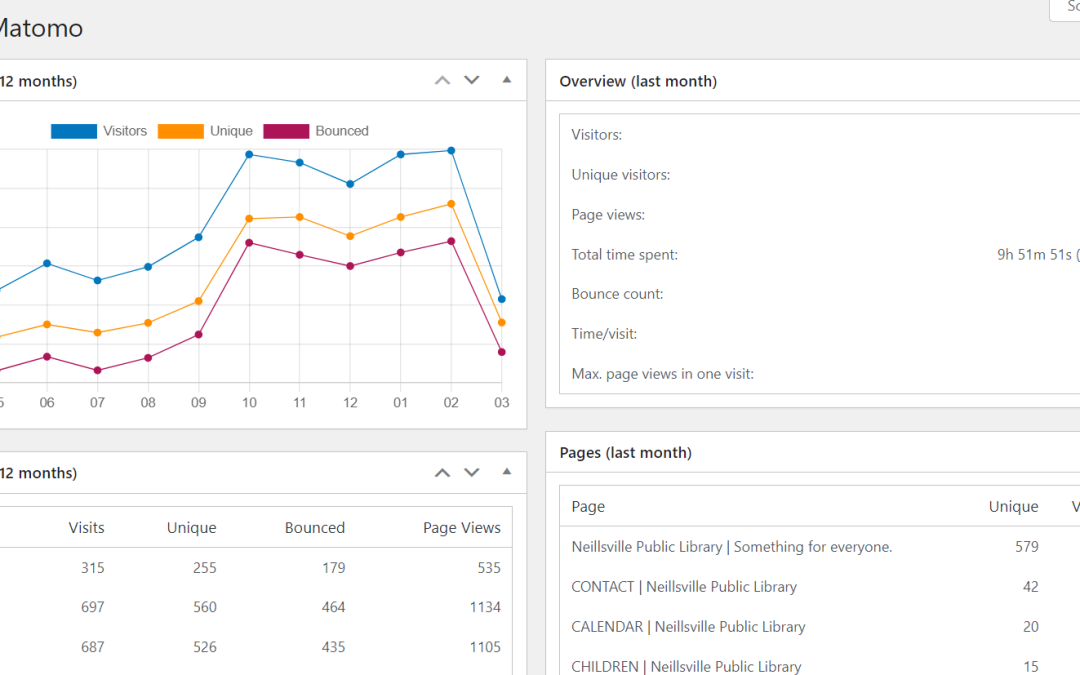Click the Visitors data point for month 02
Screen dimensions: 1080x675
click(x=451, y=150)
